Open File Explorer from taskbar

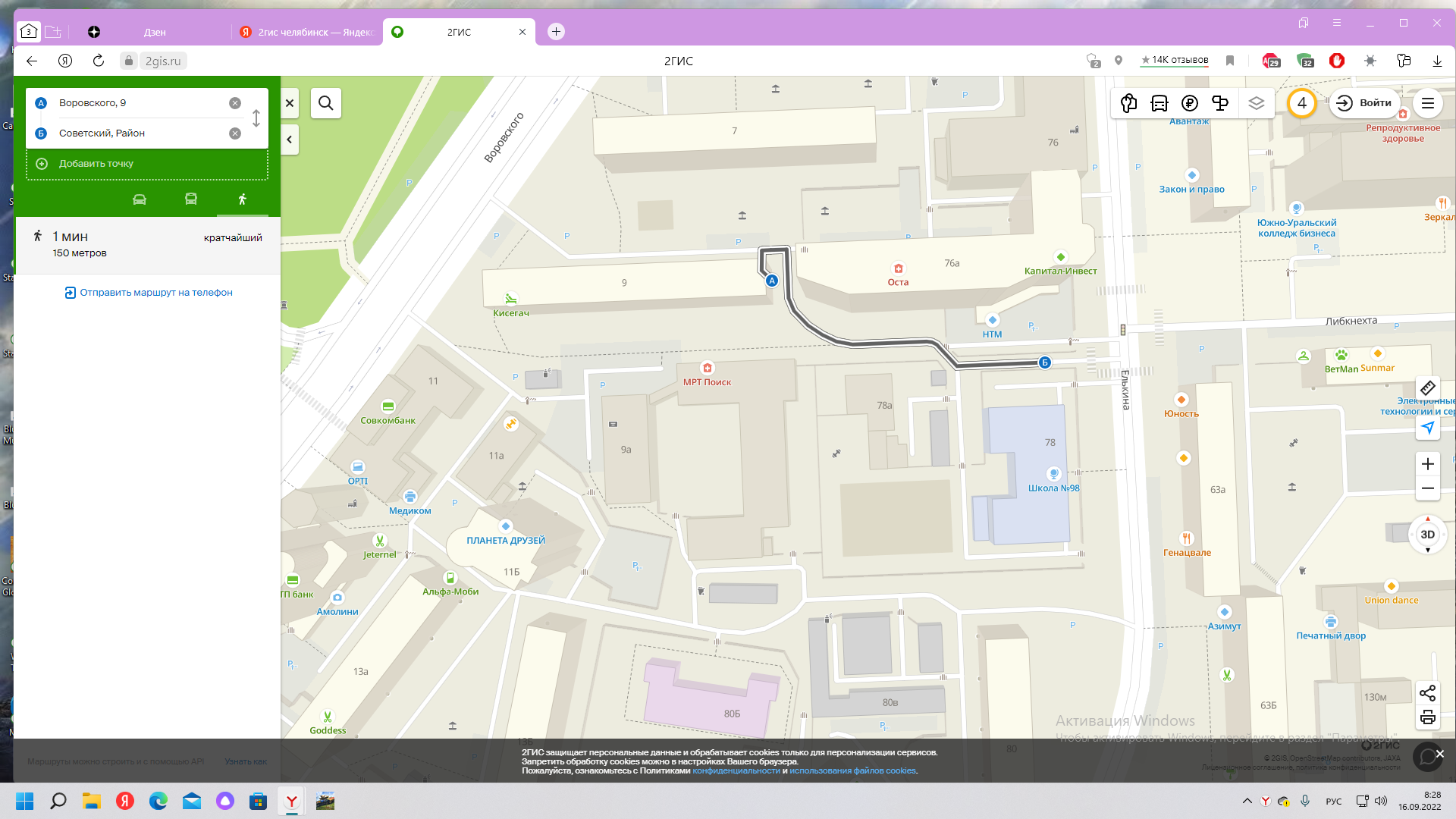[92, 801]
